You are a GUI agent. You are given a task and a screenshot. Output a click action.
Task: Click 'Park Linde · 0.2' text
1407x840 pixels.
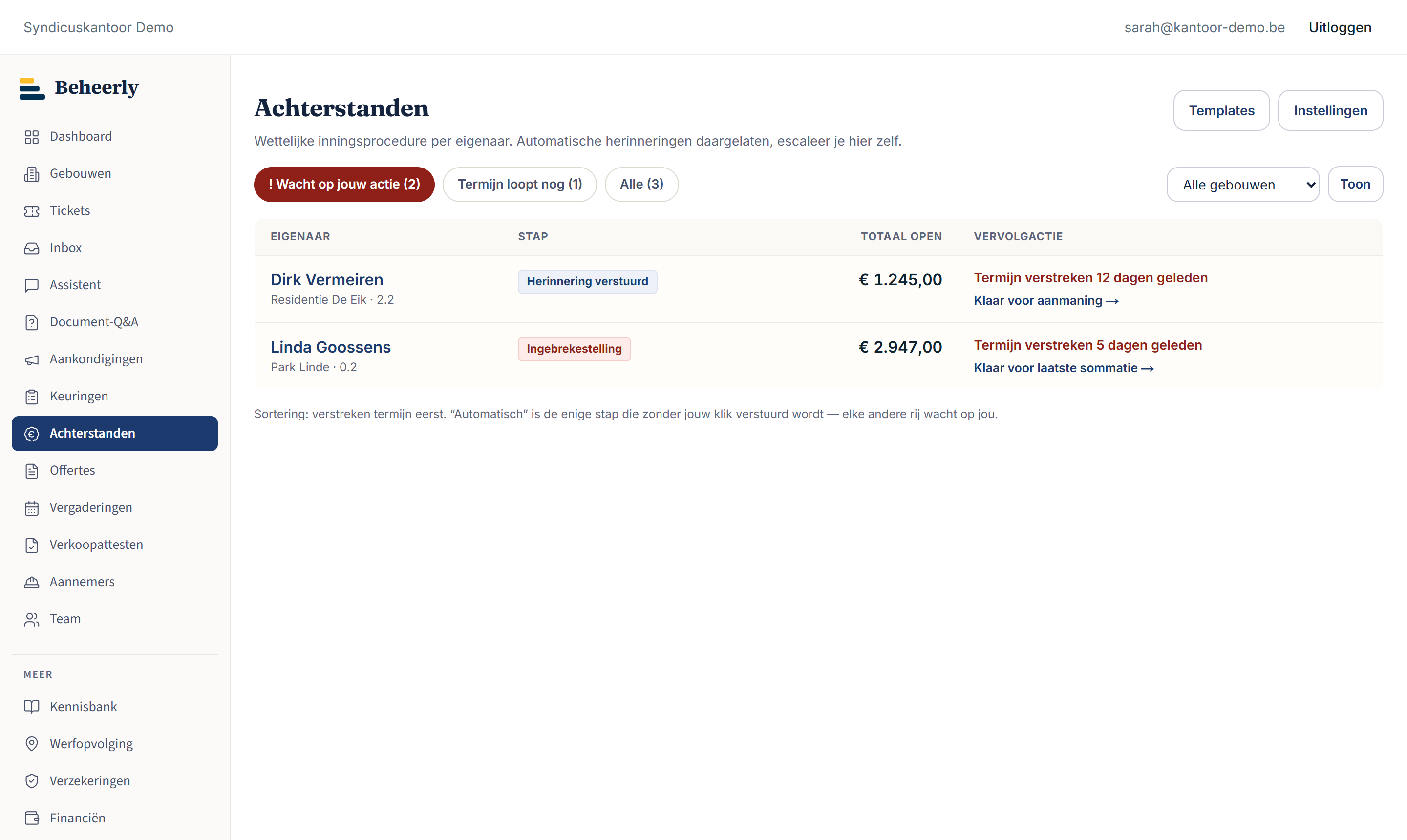pos(314,367)
